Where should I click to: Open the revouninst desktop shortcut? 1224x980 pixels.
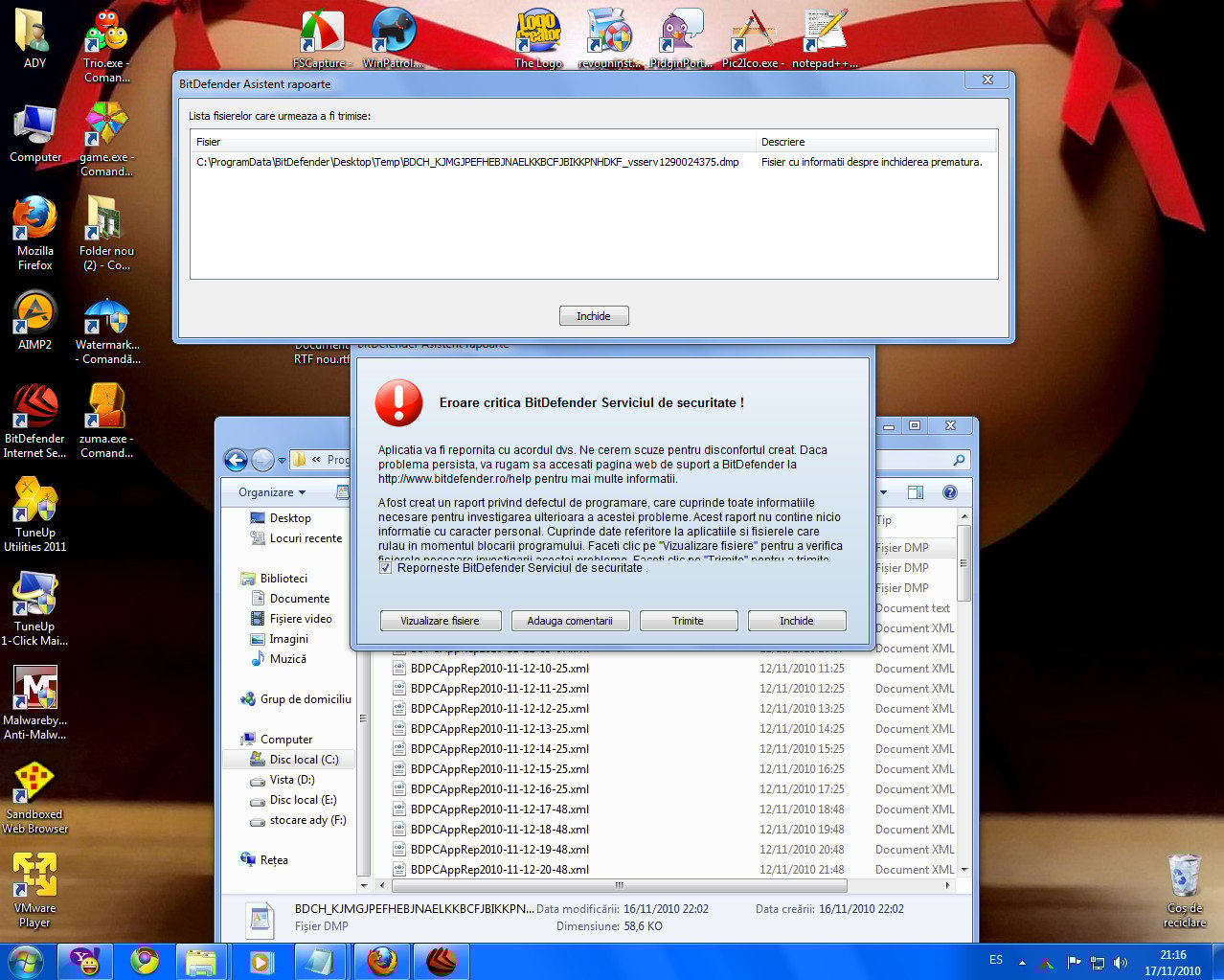609,39
